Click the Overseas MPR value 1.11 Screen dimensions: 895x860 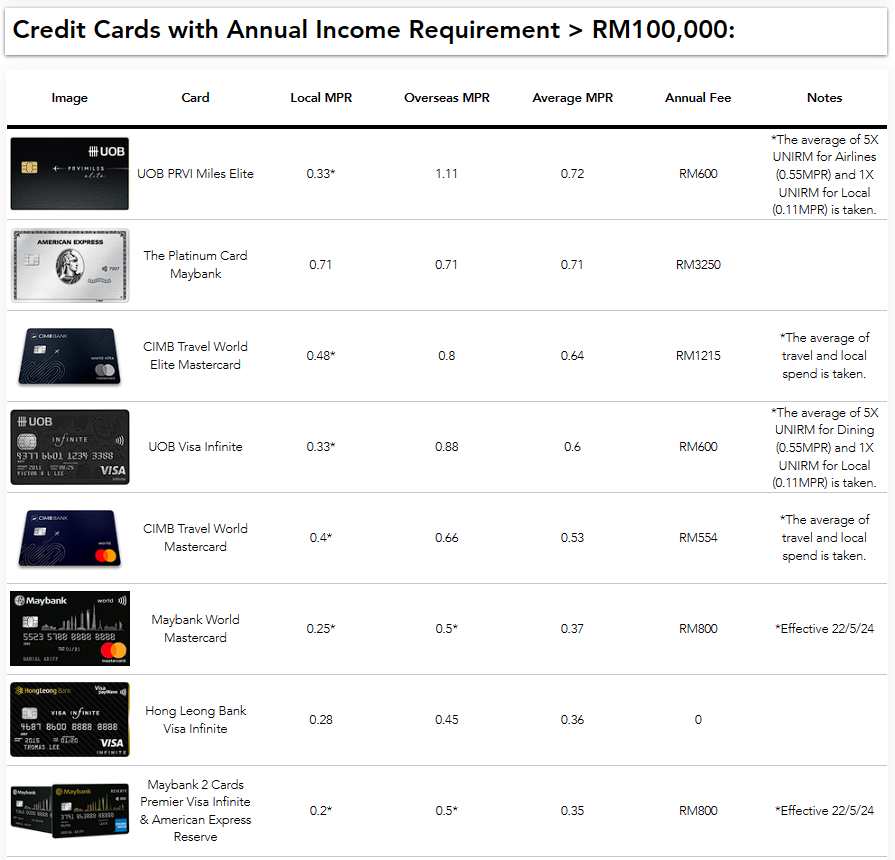[x=446, y=173]
